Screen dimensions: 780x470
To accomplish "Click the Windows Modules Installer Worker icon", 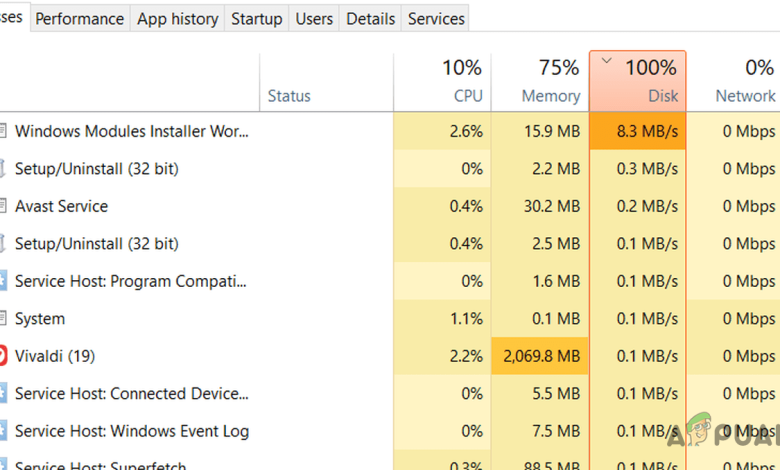I will (3, 131).
